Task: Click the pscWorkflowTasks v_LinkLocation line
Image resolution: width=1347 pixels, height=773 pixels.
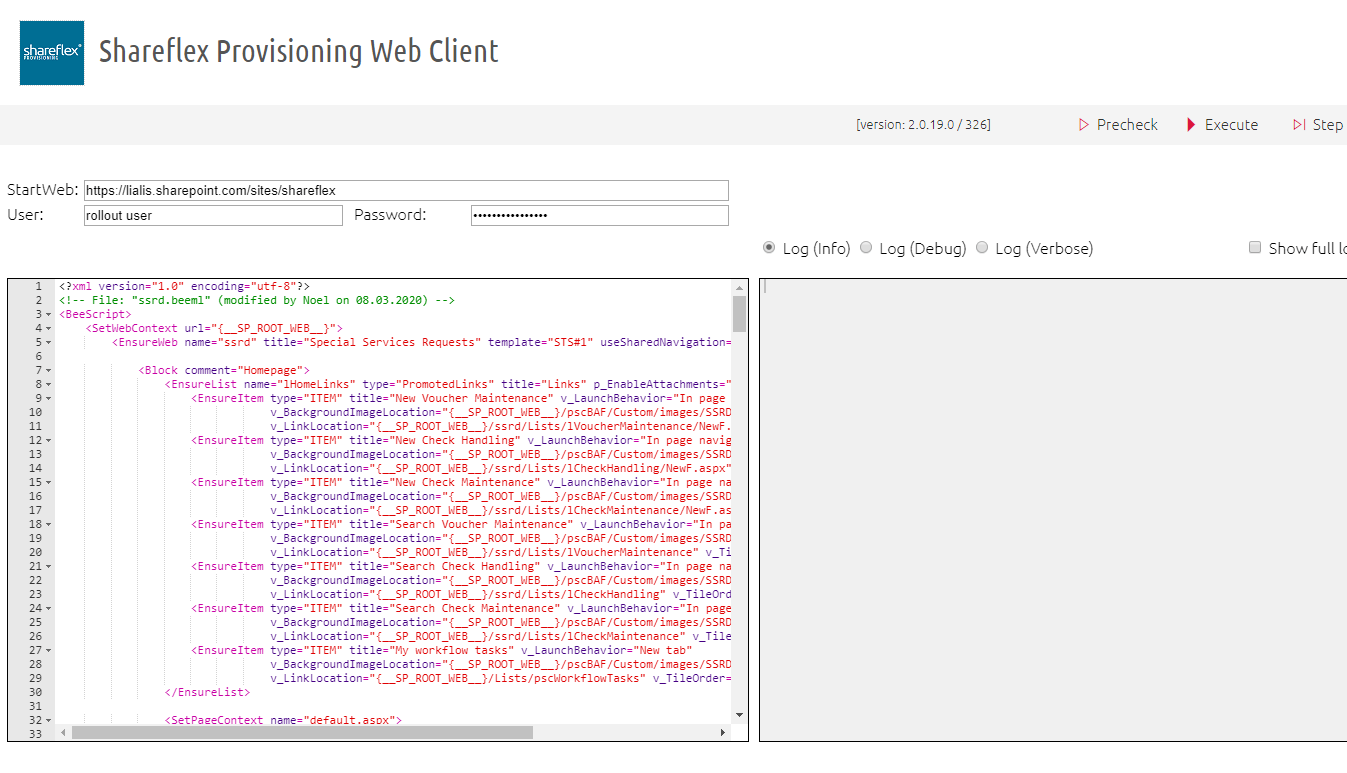Action: pyautogui.click(x=501, y=678)
